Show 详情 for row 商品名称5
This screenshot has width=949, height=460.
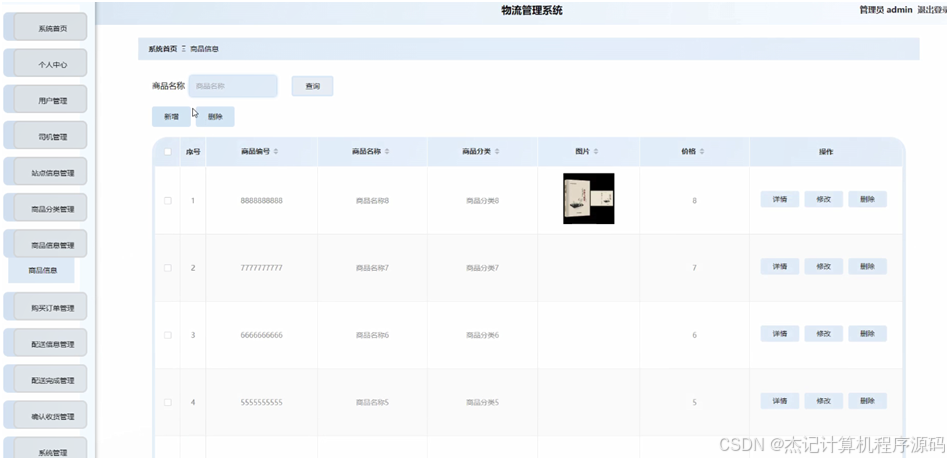click(780, 401)
